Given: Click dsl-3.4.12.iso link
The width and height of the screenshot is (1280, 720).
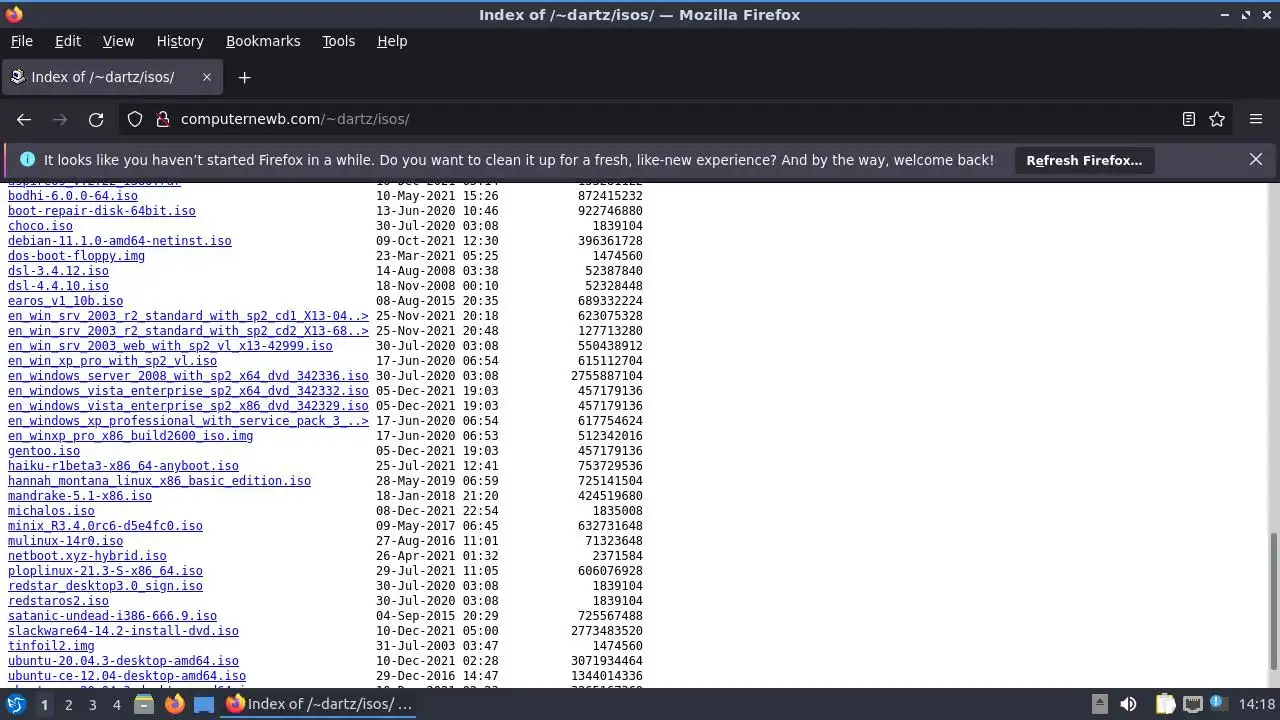Looking at the screenshot, I should [x=58, y=271].
